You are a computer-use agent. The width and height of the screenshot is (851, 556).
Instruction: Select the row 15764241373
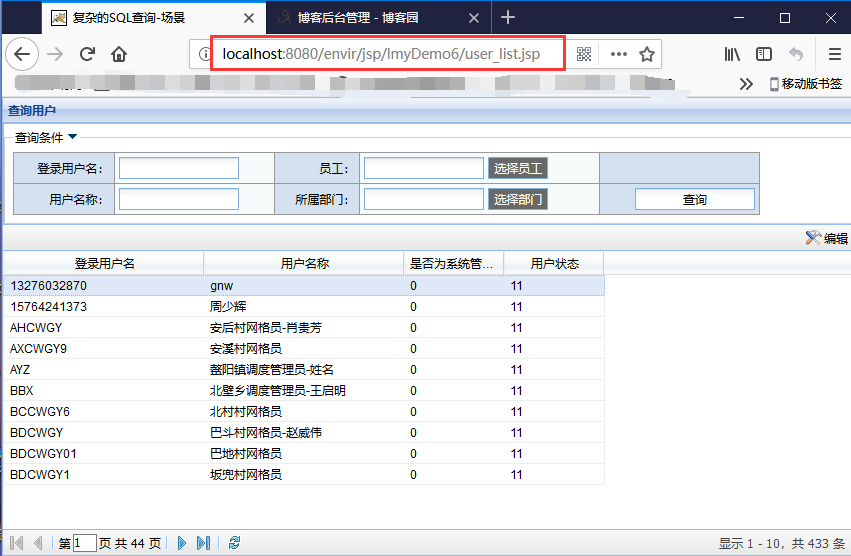pos(304,307)
